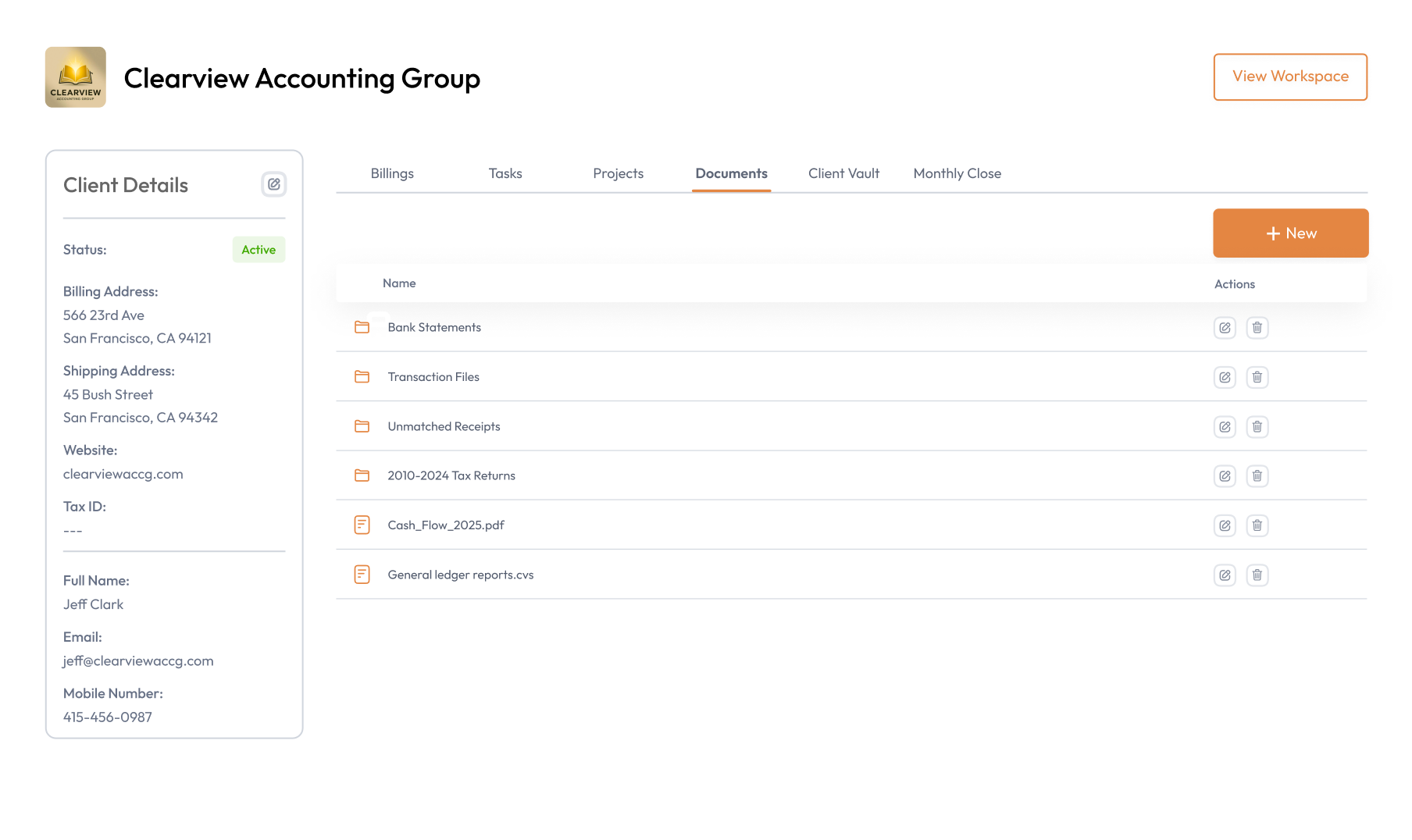Delete Cash_Flow_2025.pdf using the trash icon
Screen dimensions: 1412x840
click(x=1257, y=525)
